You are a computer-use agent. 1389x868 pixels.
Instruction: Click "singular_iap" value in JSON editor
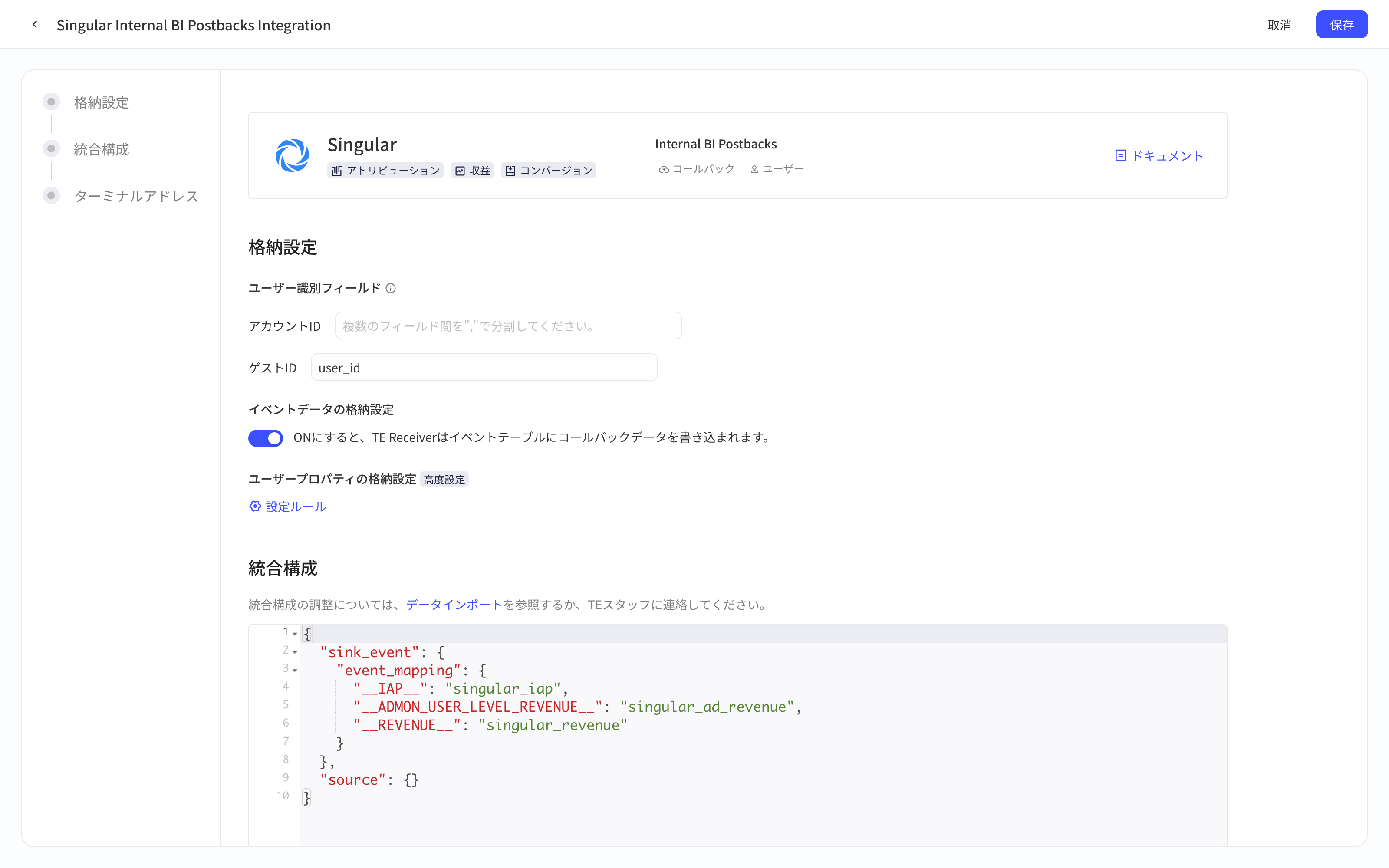point(502,689)
